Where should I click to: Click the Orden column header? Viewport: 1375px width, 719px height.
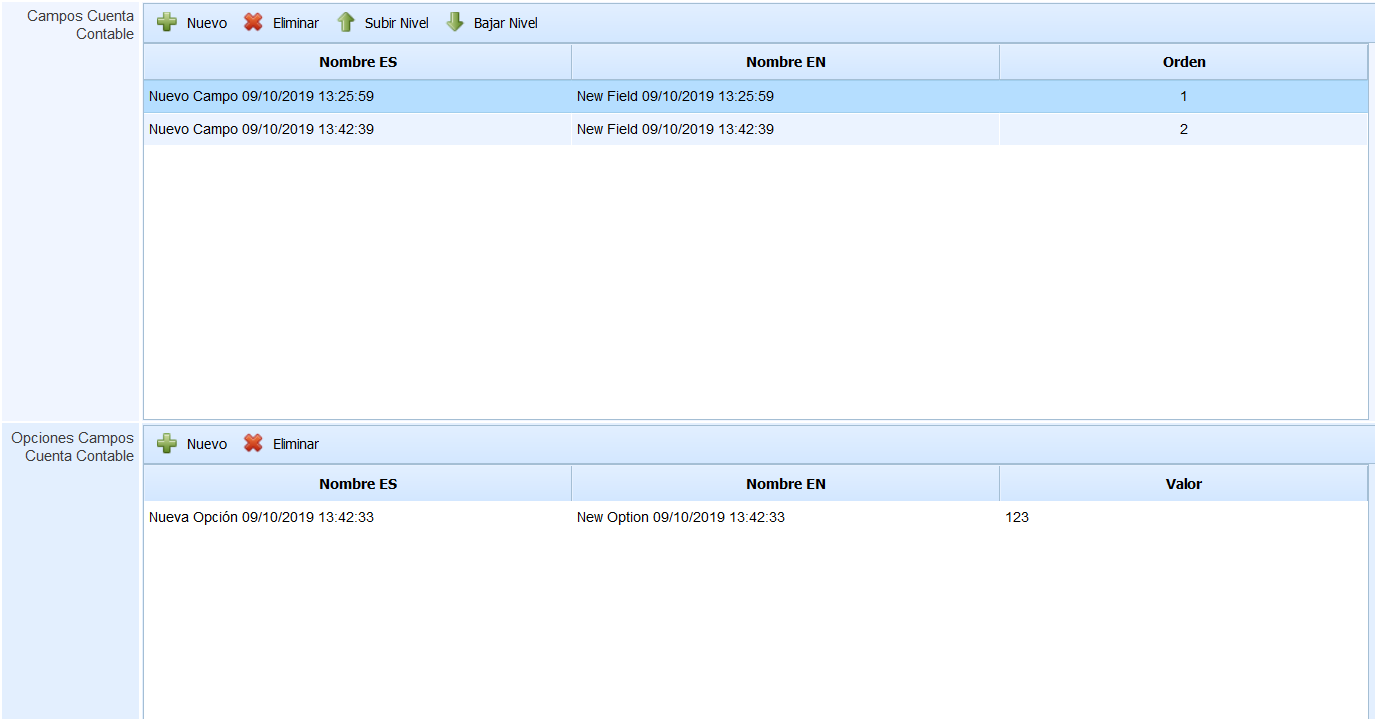coord(1183,62)
